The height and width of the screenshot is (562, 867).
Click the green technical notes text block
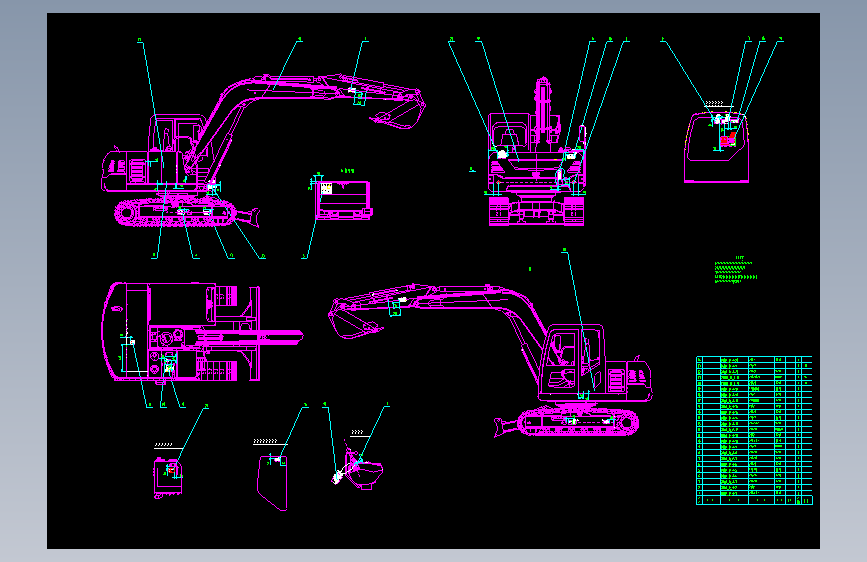coord(736,270)
